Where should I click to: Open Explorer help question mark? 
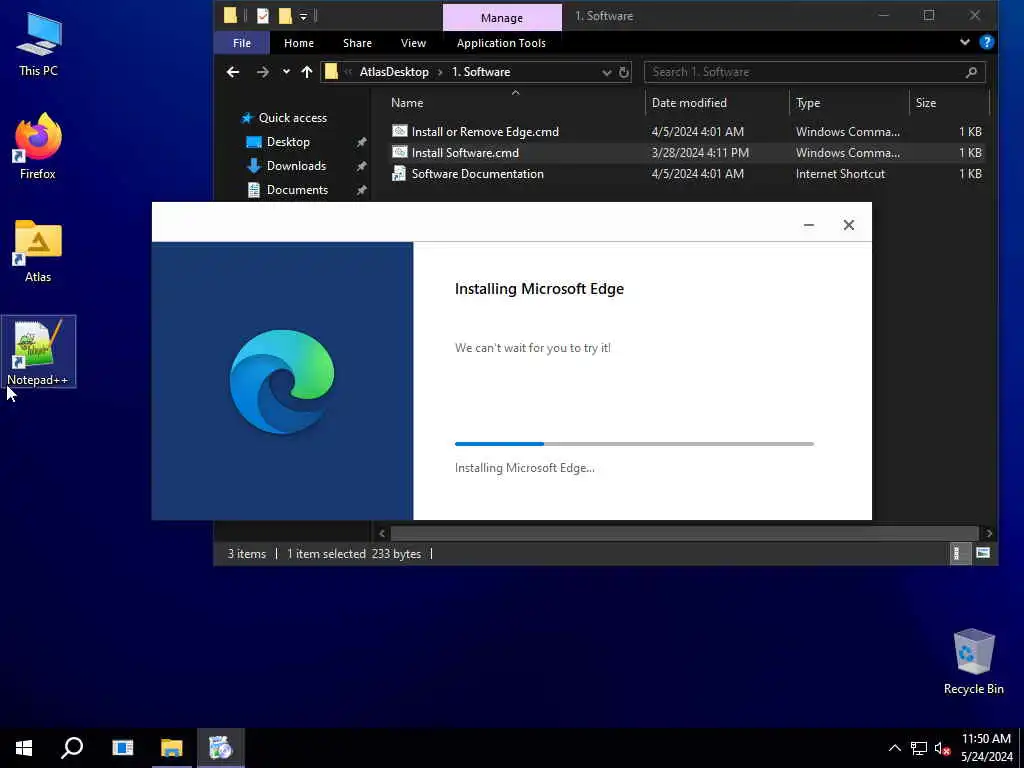pyautogui.click(x=987, y=42)
